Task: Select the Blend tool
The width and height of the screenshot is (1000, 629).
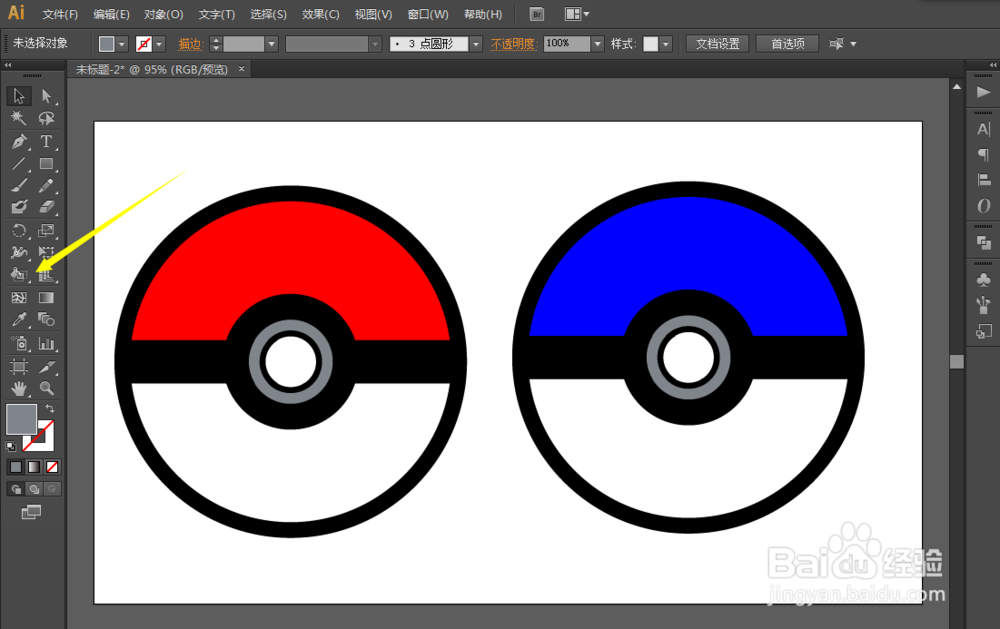Action: click(46, 320)
